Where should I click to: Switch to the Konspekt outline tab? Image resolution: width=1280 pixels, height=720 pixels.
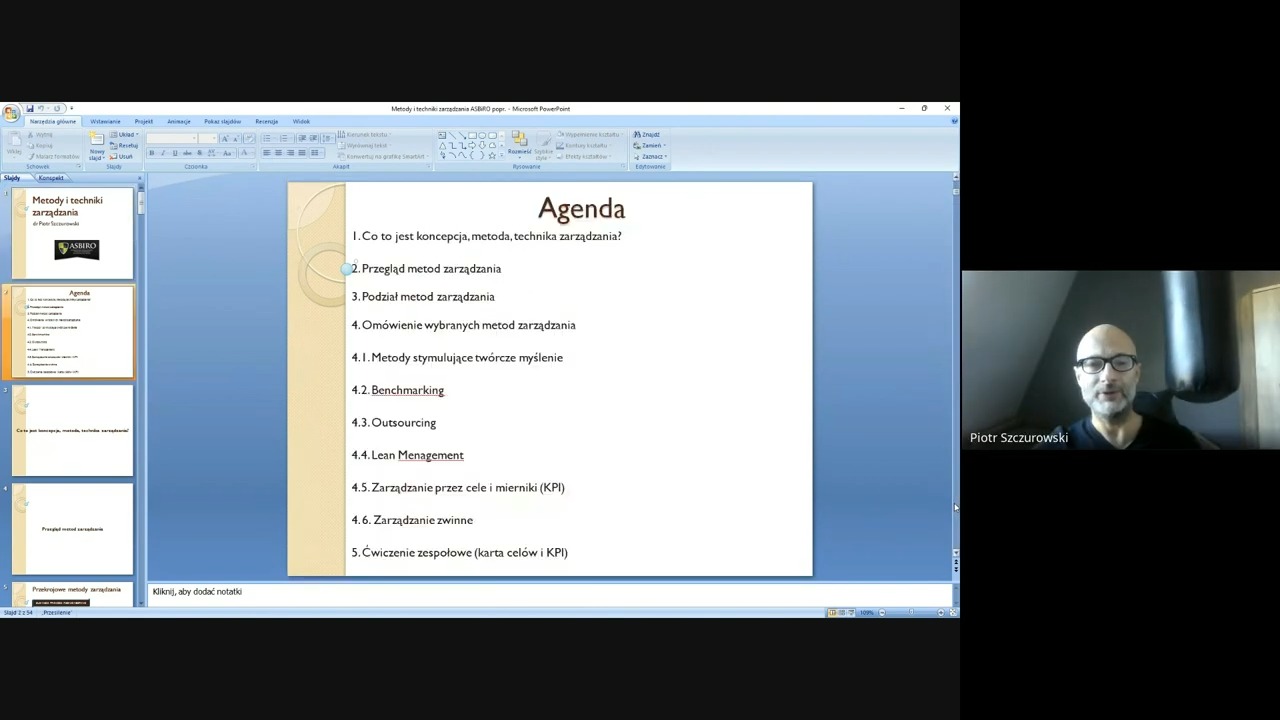pyautogui.click(x=51, y=178)
